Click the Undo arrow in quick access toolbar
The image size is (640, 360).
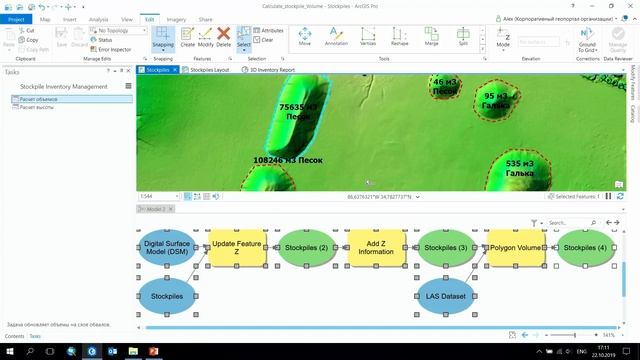coord(41,7)
